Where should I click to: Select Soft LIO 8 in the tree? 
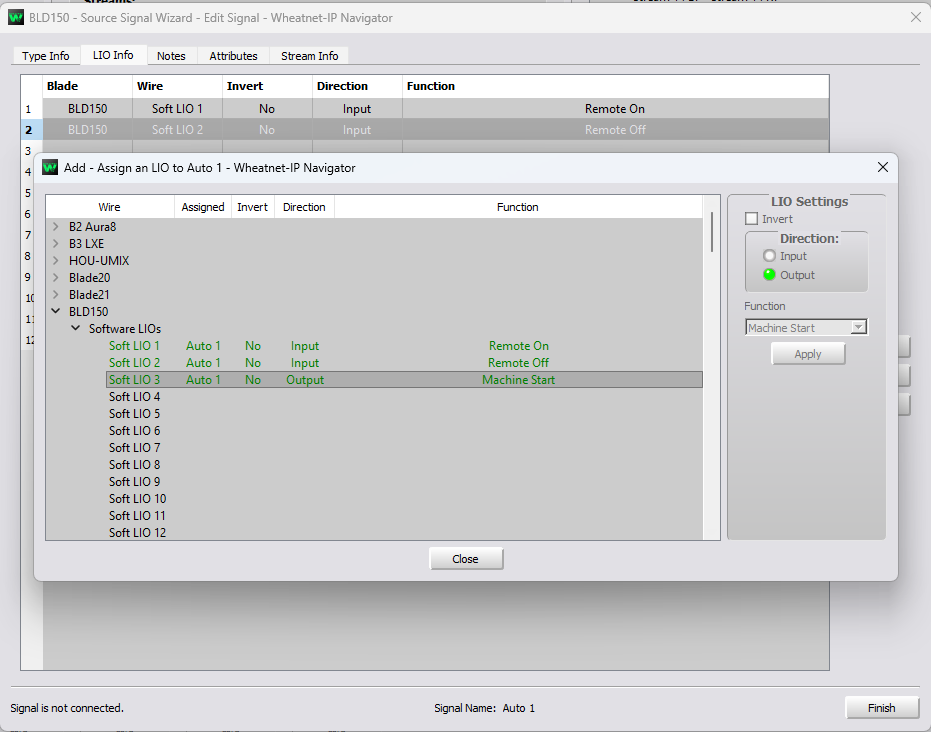(134, 465)
